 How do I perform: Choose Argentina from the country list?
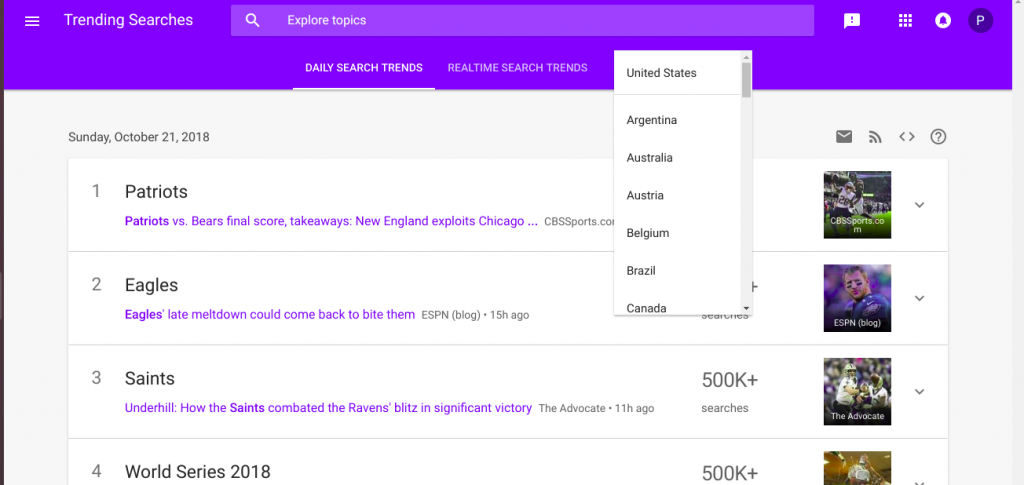pyautogui.click(x=677, y=120)
